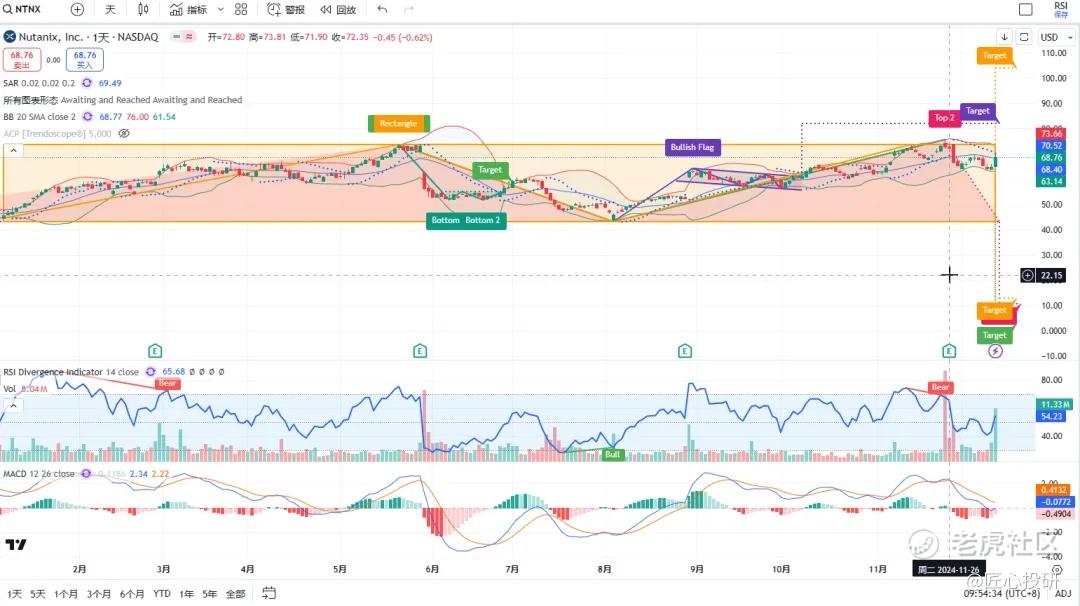The width and height of the screenshot is (1080, 606).
Task: Click plus icon next to 22.15 price
Action: tap(1028, 275)
